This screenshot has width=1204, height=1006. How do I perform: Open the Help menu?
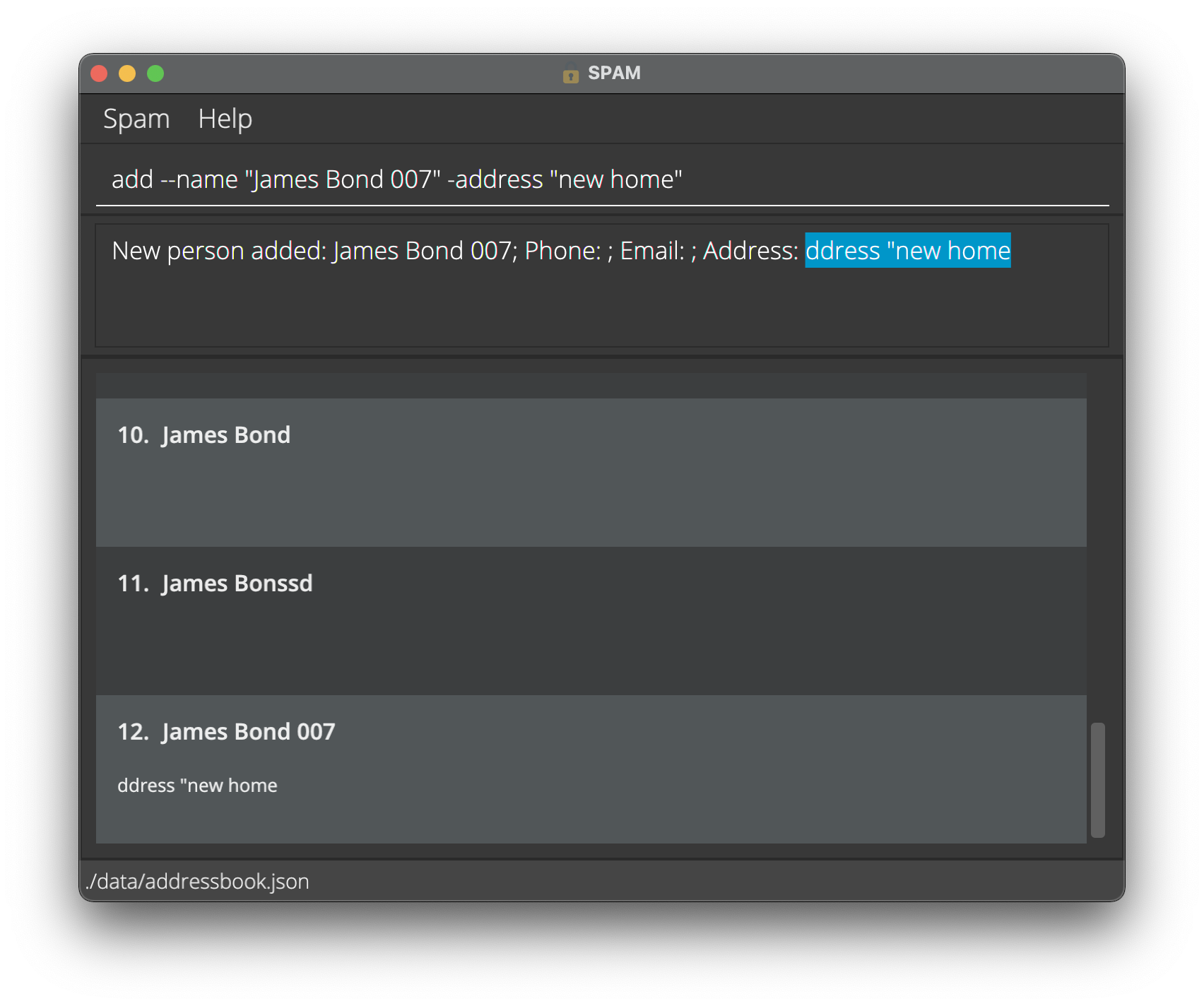pyautogui.click(x=225, y=119)
